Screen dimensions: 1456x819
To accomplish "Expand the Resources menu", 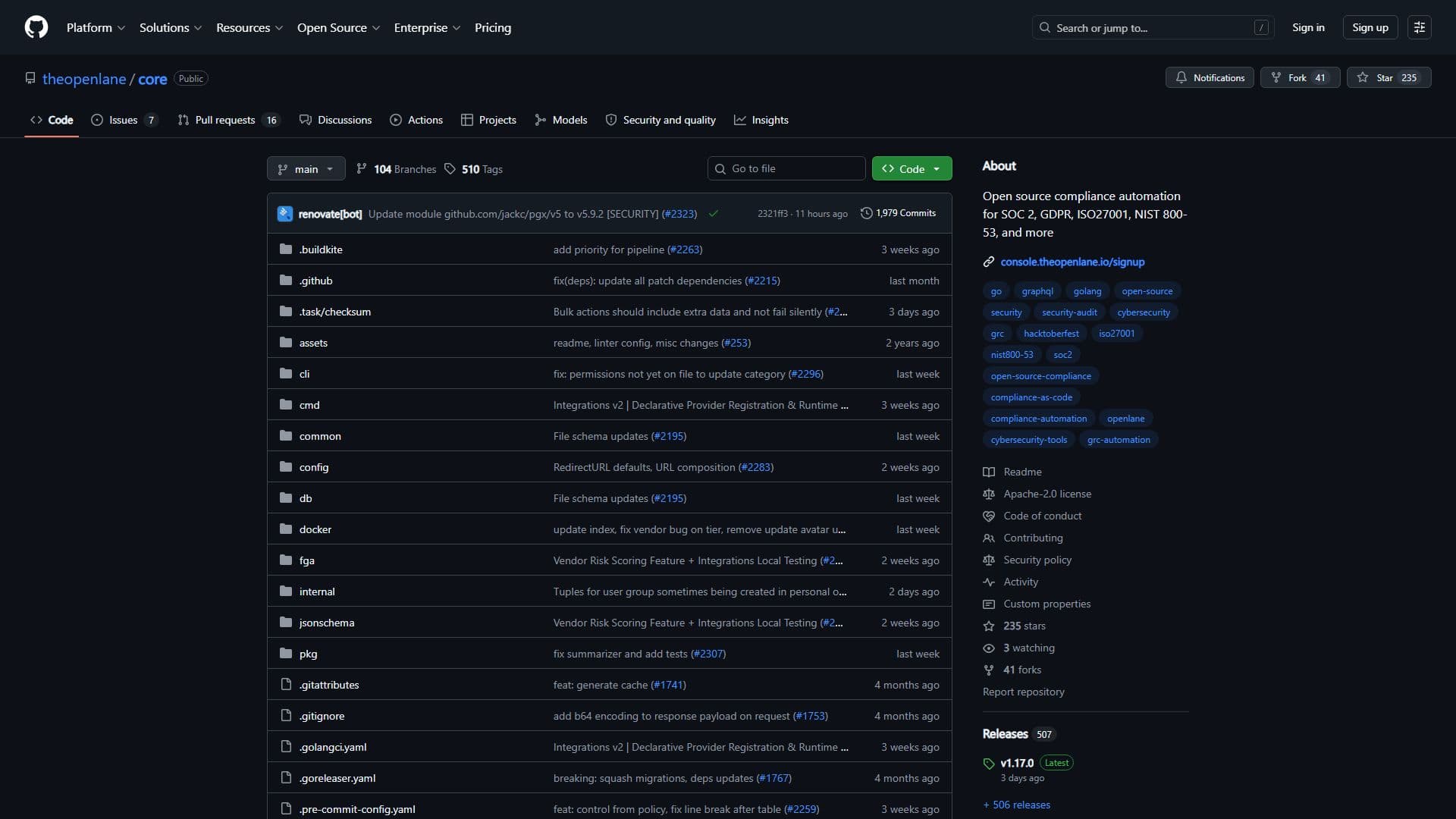I will [x=249, y=27].
